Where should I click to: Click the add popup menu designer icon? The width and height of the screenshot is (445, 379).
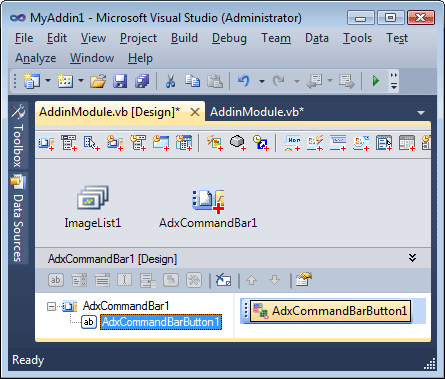[x=148, y=280]
